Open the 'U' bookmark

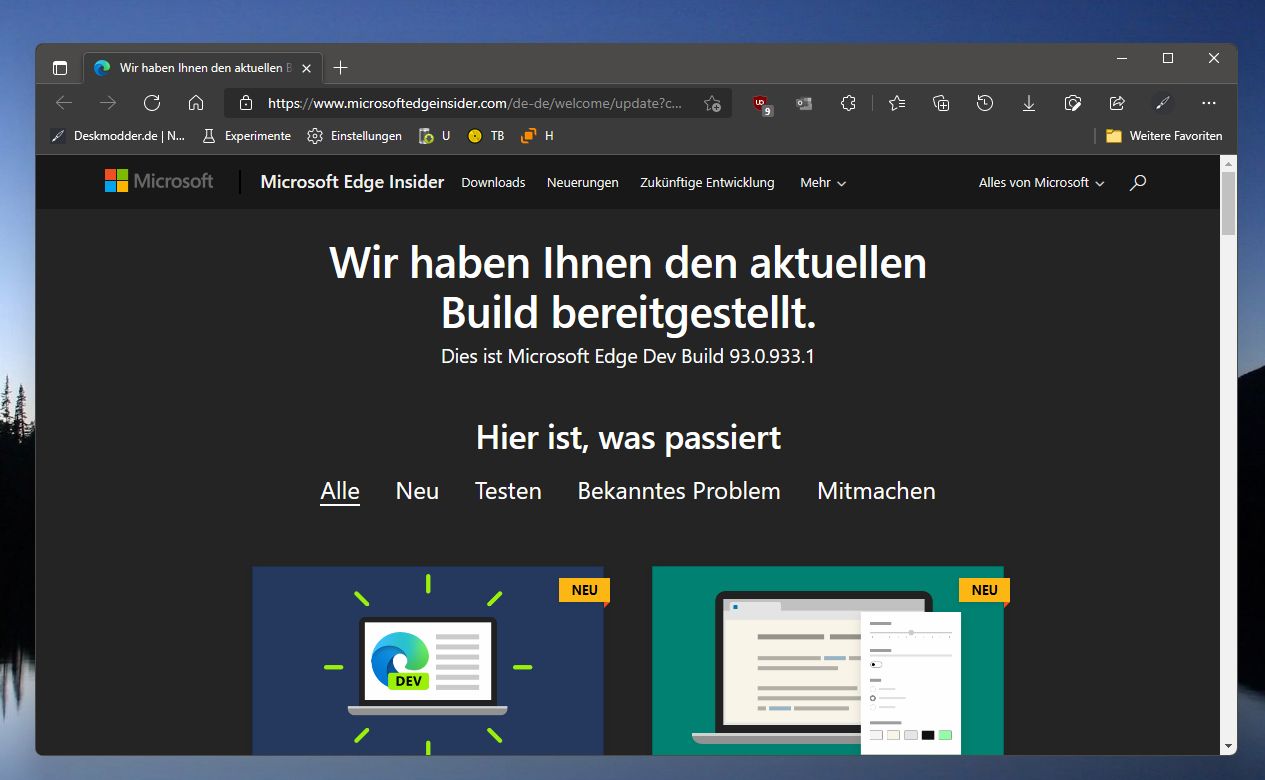point(434,136)
